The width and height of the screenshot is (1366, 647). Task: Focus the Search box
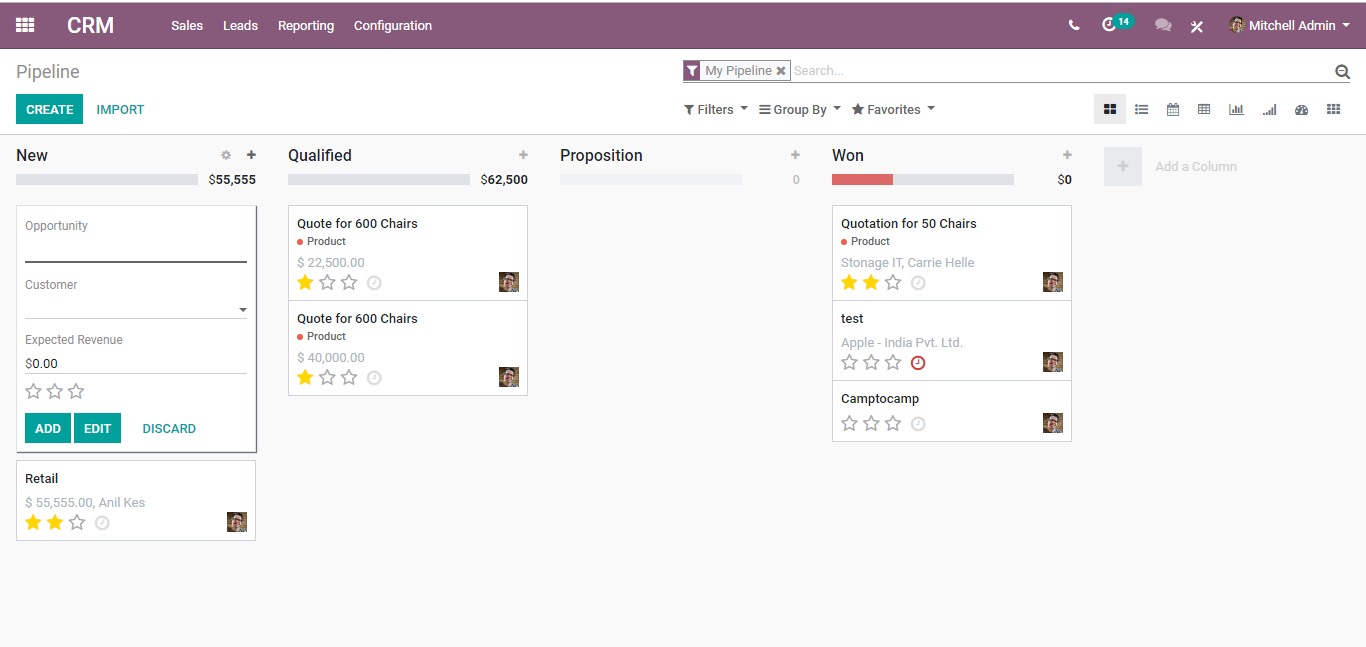point(1062,71)
